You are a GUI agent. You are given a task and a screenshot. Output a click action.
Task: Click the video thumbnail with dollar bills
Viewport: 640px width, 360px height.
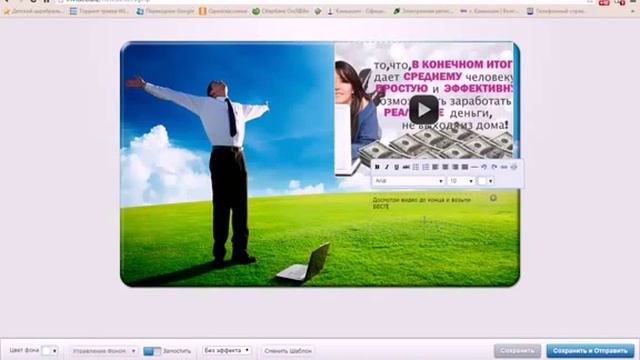424,108
